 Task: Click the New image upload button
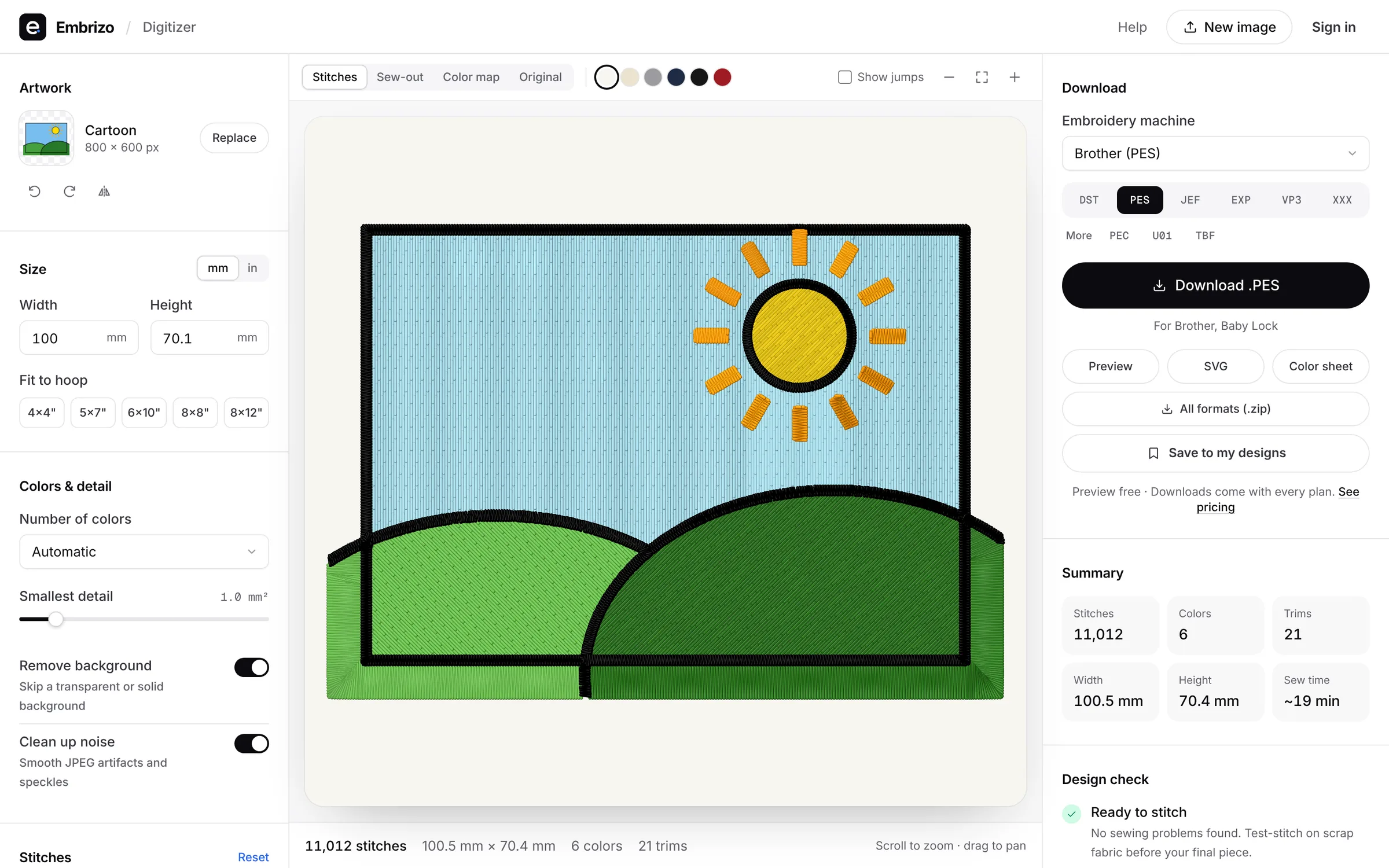click(1229, 27)
